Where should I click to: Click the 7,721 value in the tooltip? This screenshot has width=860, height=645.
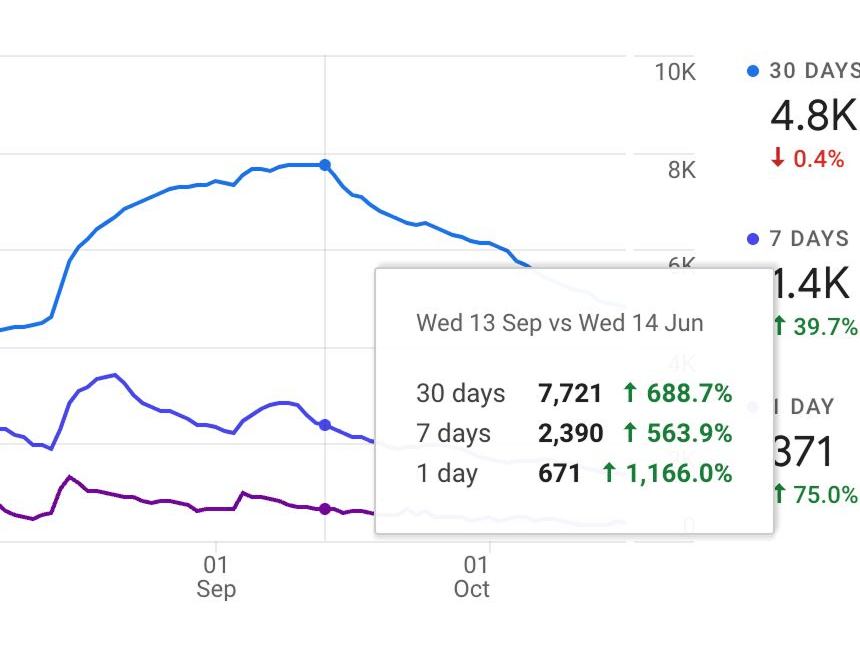coord(570,393)
